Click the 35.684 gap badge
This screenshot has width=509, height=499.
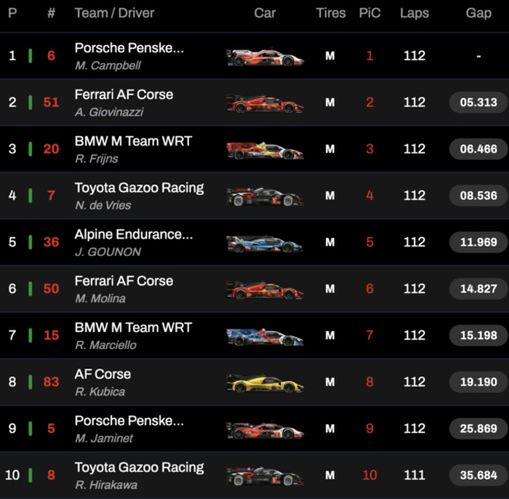coord(478,475)
